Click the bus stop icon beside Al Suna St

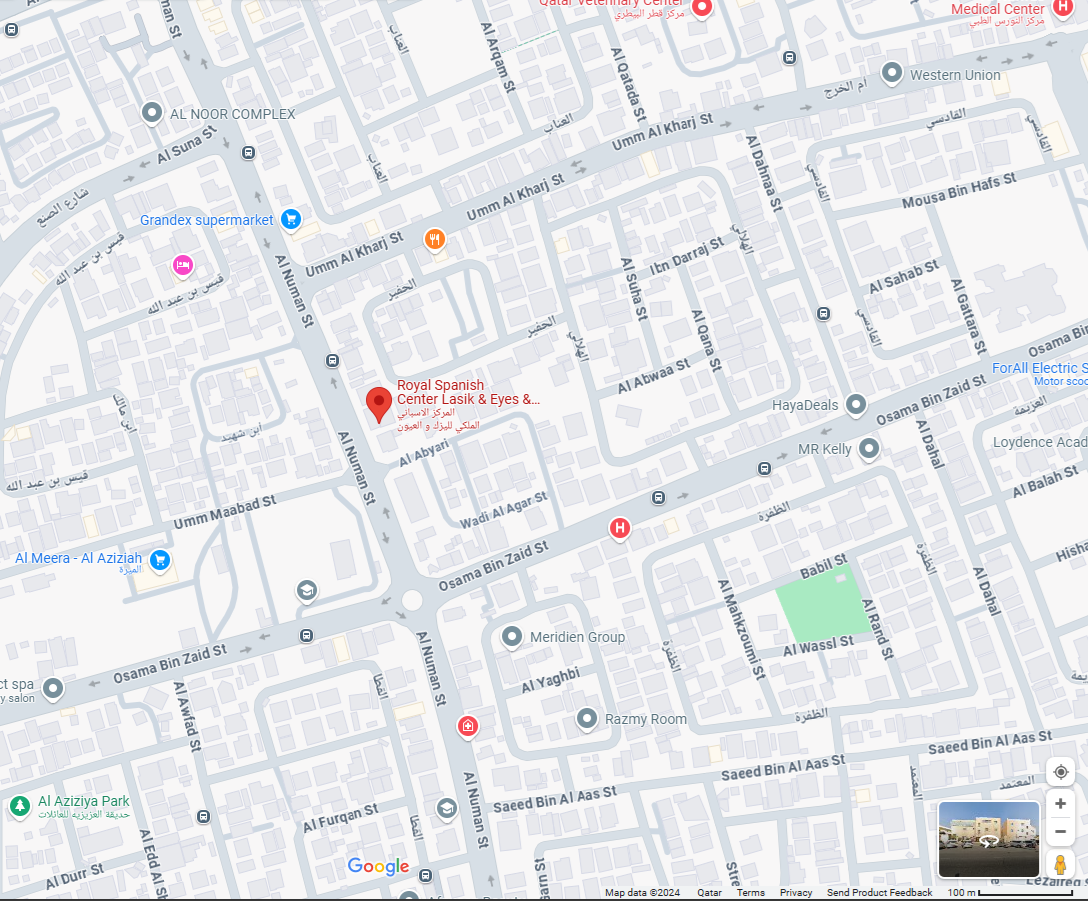[x=248, y=153]
